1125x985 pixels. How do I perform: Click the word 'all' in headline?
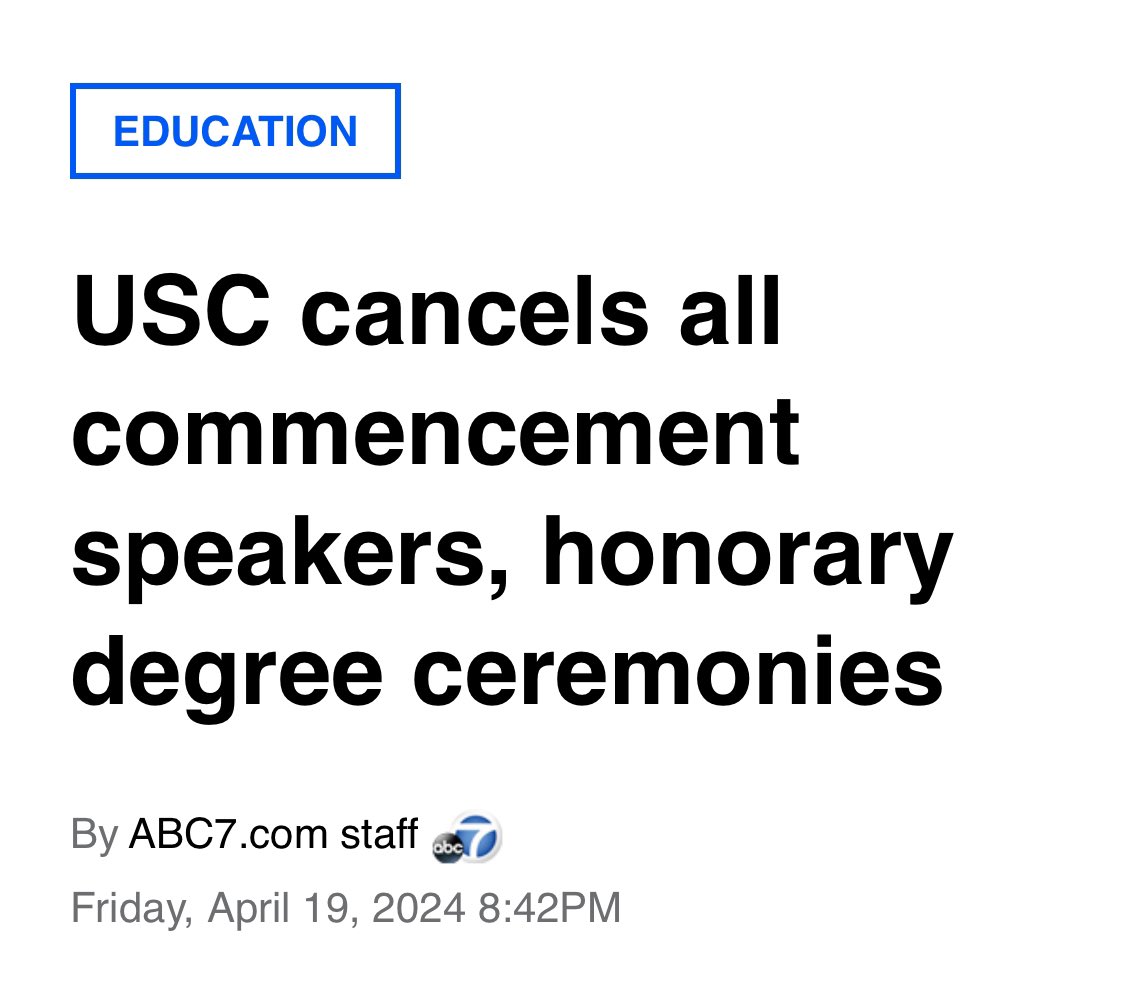pyautogui.click(x=730, y=312)
